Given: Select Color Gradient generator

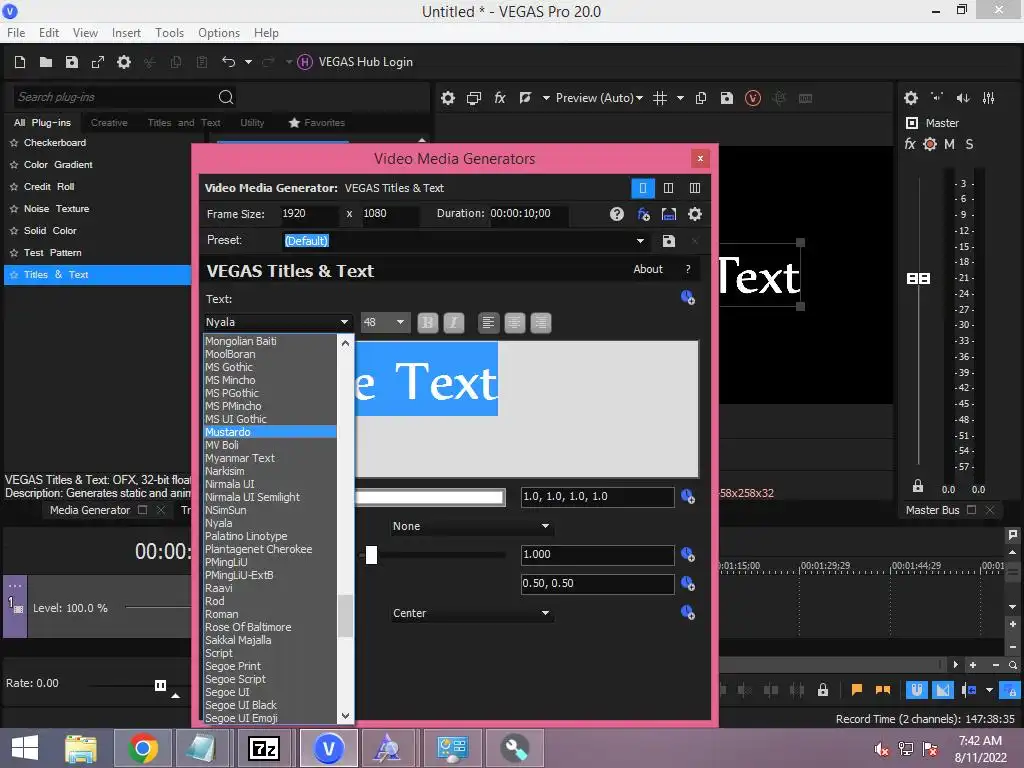Looking at the screenshot, I should (58, 165).
